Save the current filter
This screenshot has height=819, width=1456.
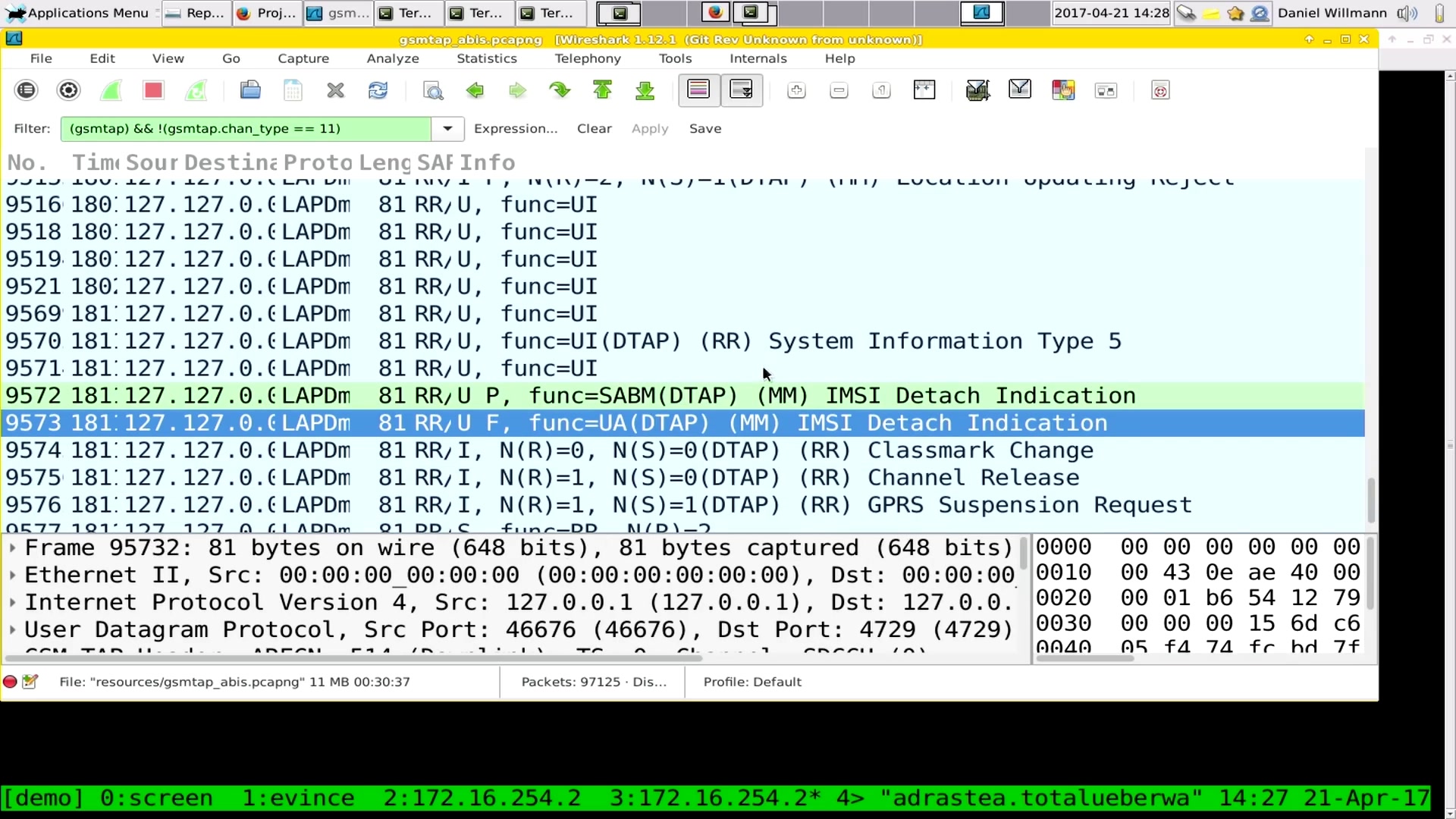(705, 129)
